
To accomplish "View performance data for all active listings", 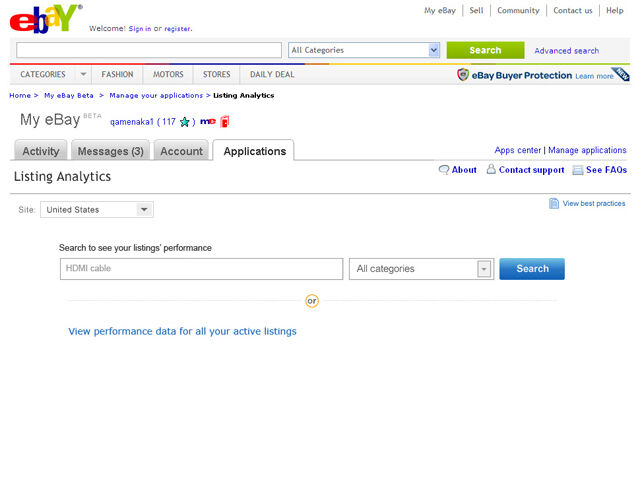I will coord(182,331).
